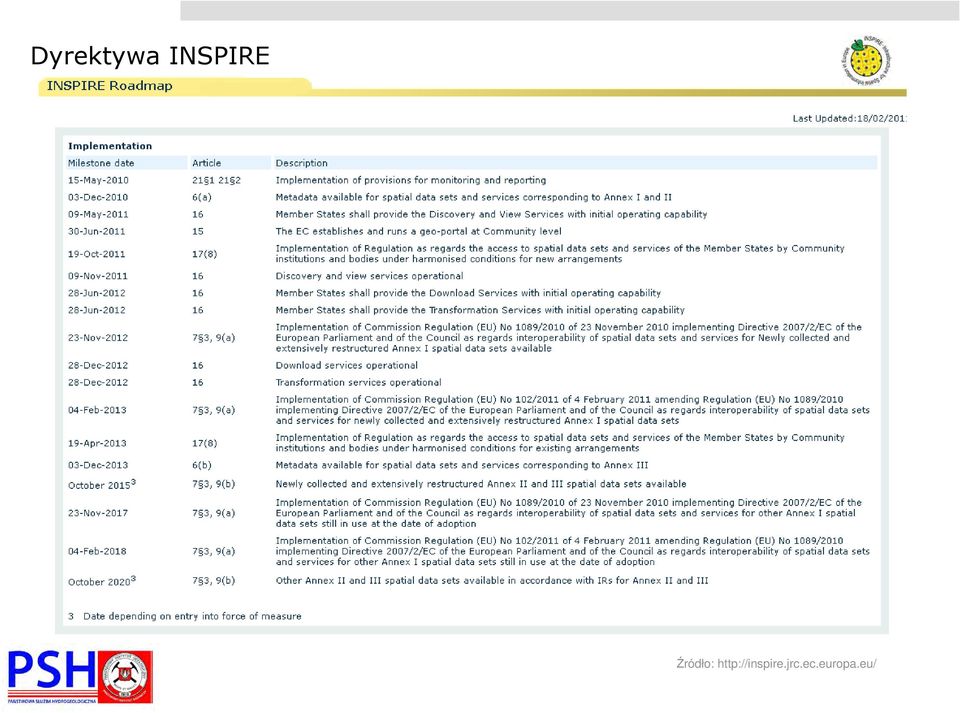Click the 'existing arrangements' regulation description

560,442
